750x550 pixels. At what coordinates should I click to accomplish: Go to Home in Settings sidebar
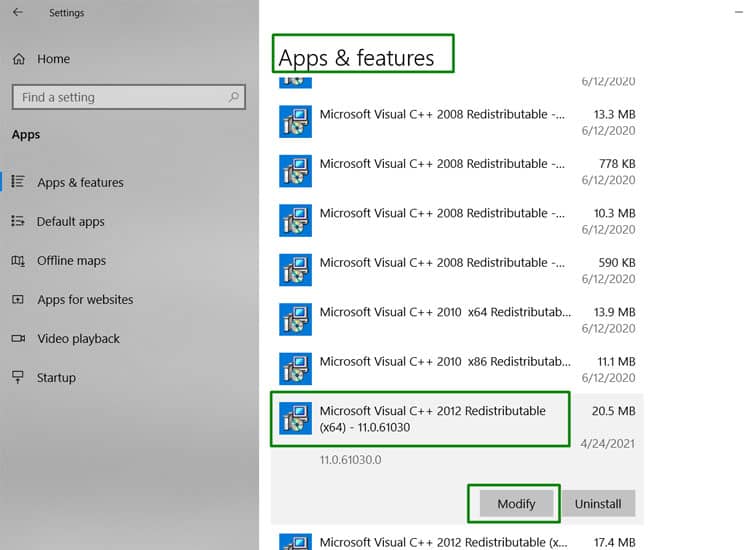tap(54, 59)
